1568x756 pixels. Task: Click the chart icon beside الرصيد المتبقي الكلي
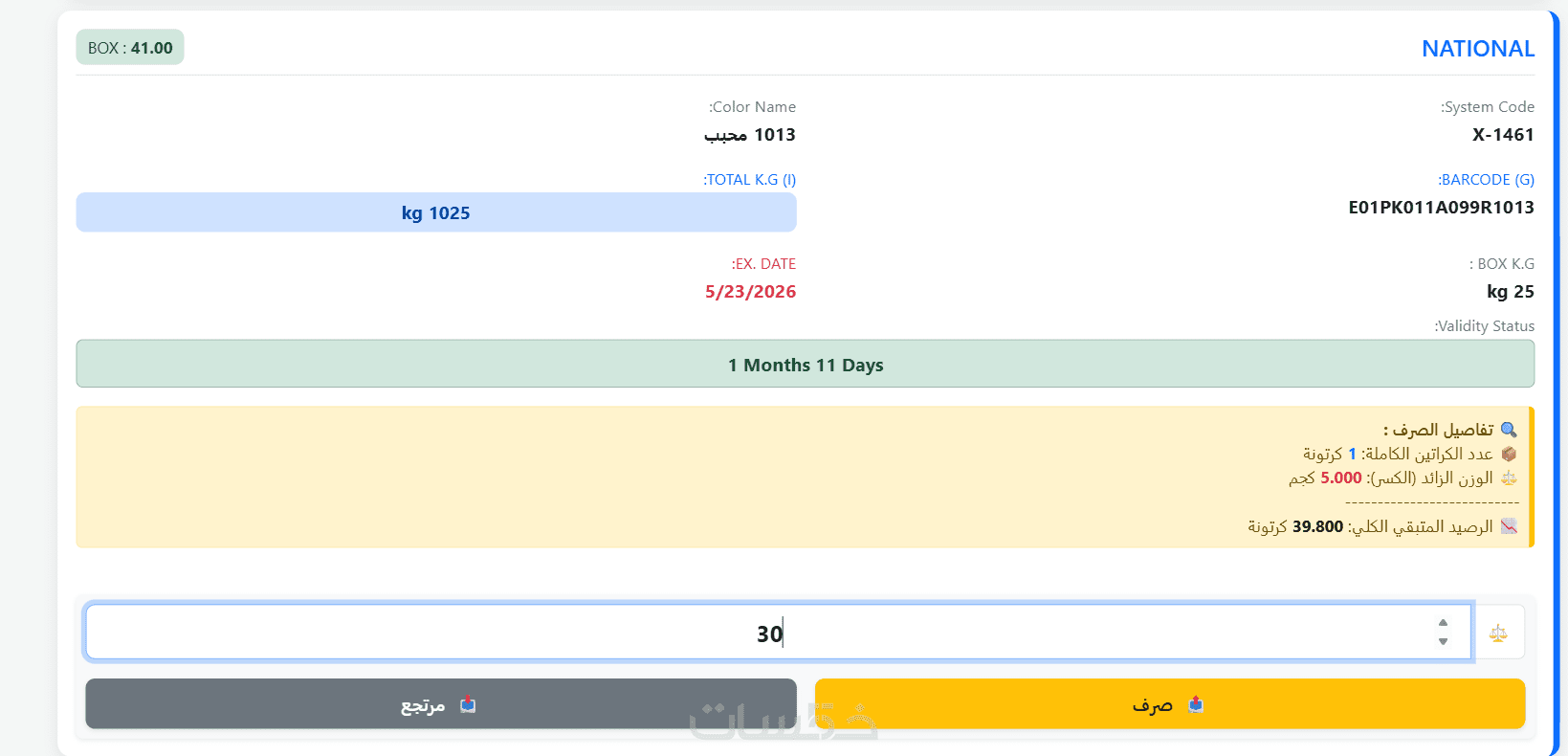tap(1509, 526)
